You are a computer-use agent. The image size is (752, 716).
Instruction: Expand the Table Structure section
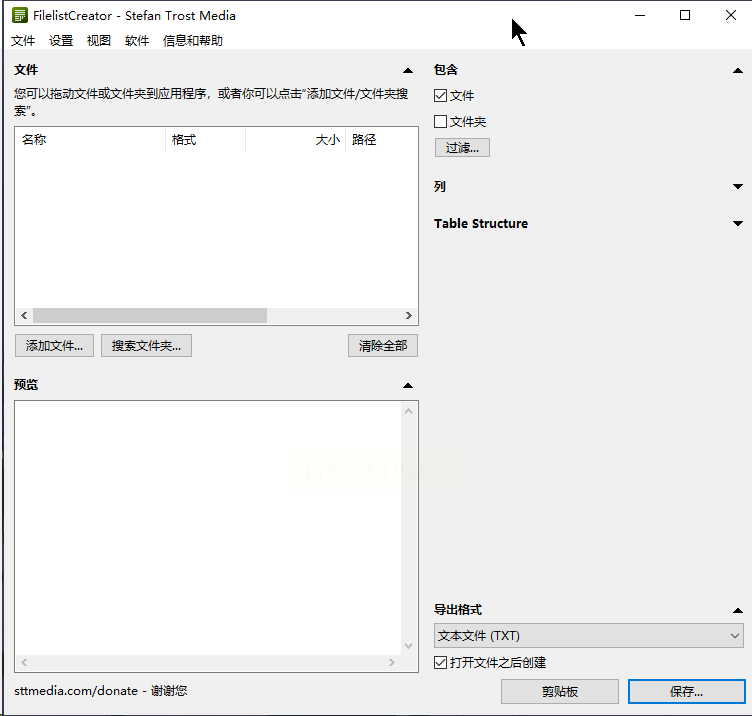click(x=738, y=223)
